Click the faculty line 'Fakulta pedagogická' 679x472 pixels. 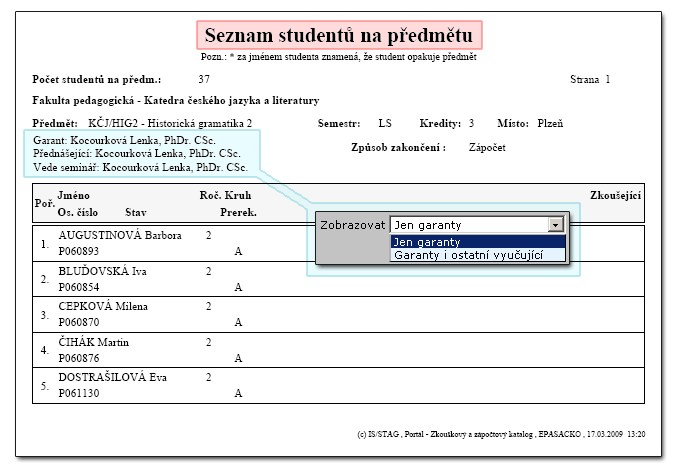point(176,100)
